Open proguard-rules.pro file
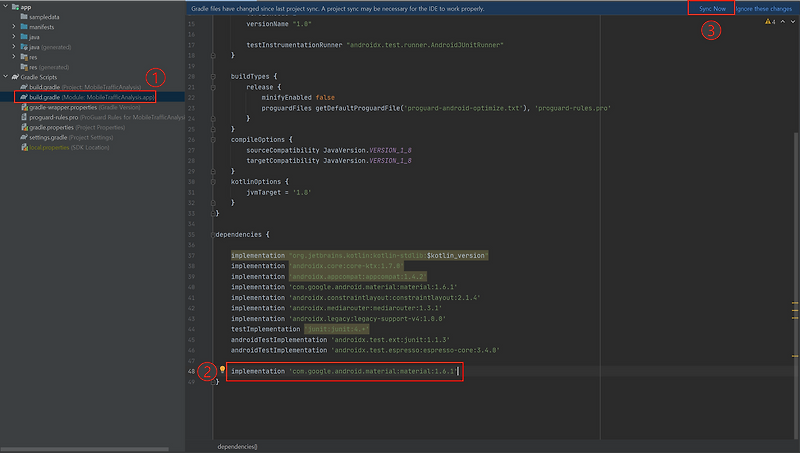This screenshot has width=800, height=453. pos(102,117)
